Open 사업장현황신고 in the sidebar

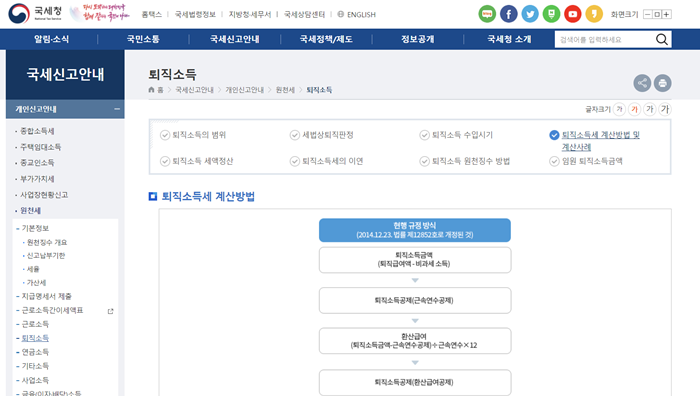pyautogui.click(x=44, y=195)
